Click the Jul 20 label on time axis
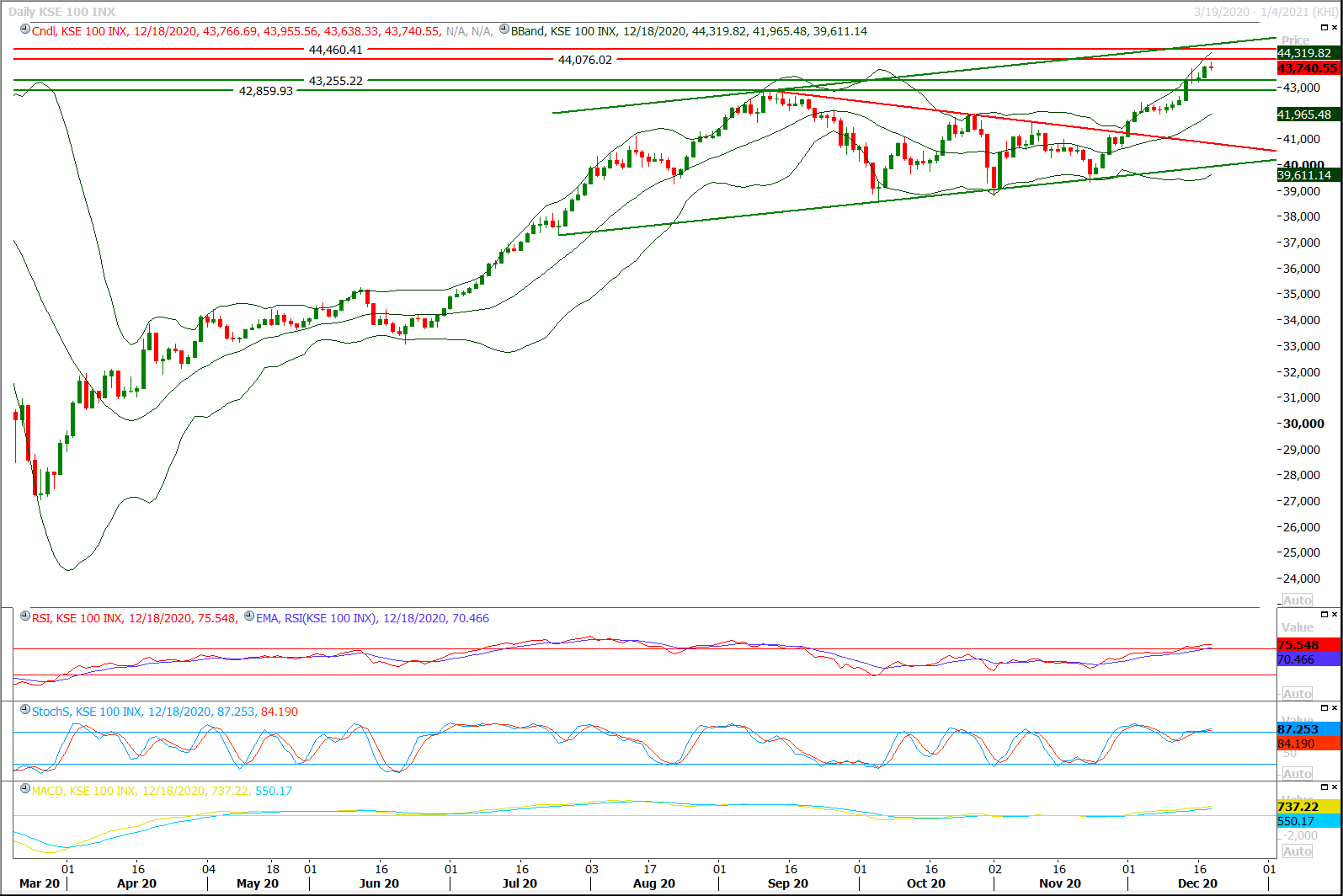Screen dimensions: 1343x896 520,883
